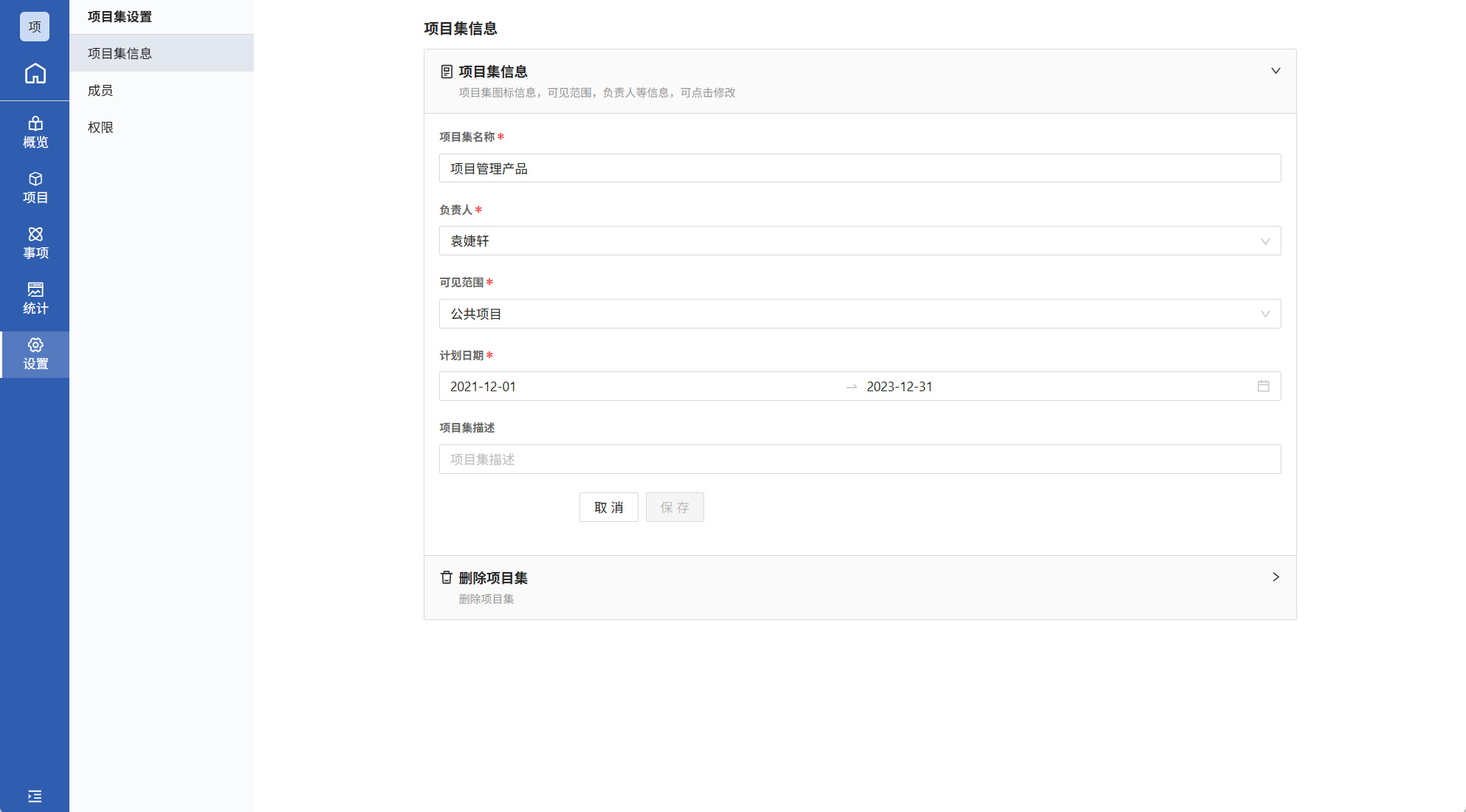Click the 项目集名称 name input field

coord(859,168)
